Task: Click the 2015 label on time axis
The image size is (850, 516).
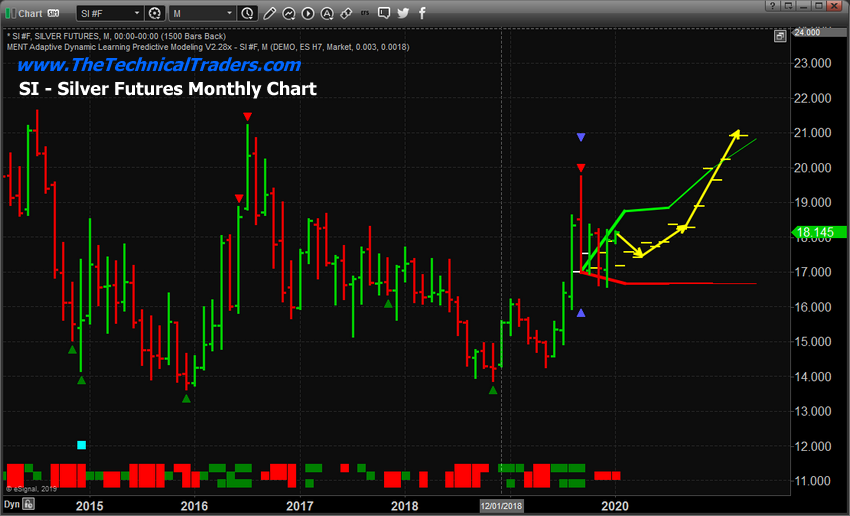Action: [89, 506]
